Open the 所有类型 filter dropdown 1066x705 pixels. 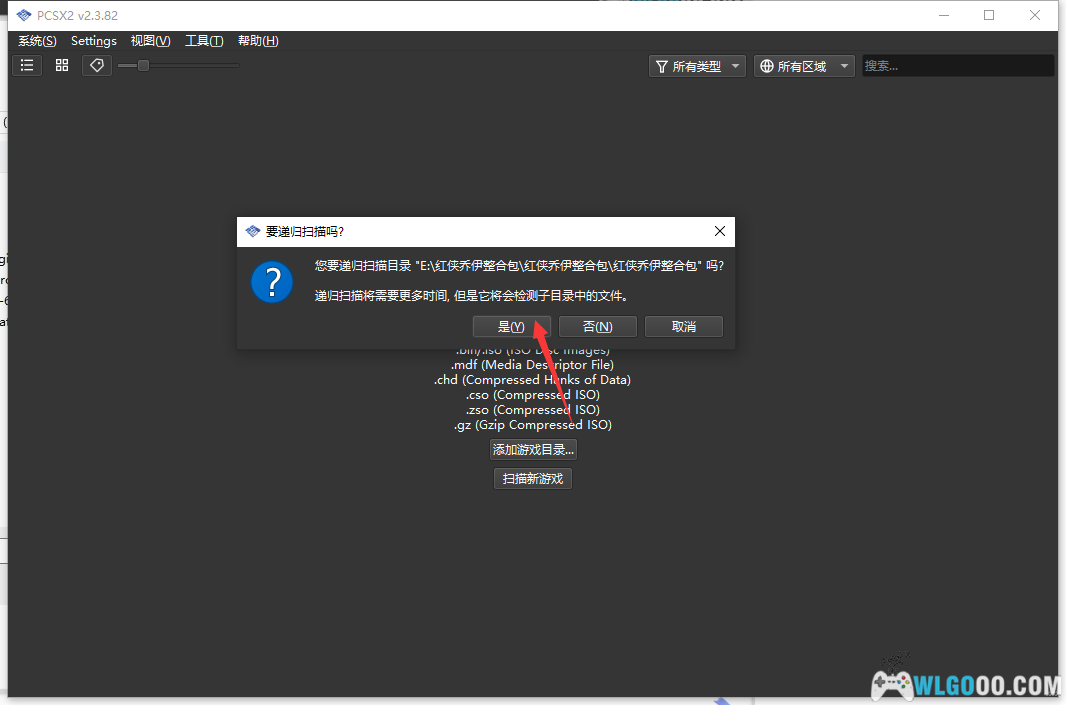point(698,66)
